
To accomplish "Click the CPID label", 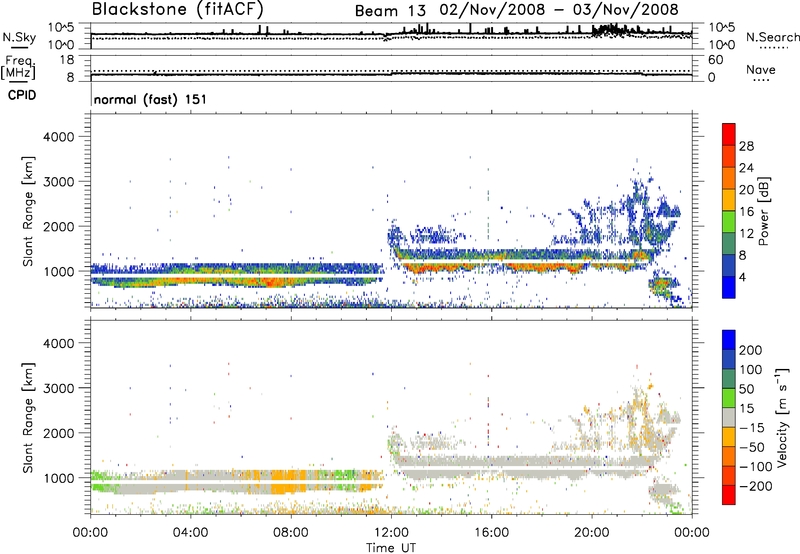I will [x=22, y=95].
